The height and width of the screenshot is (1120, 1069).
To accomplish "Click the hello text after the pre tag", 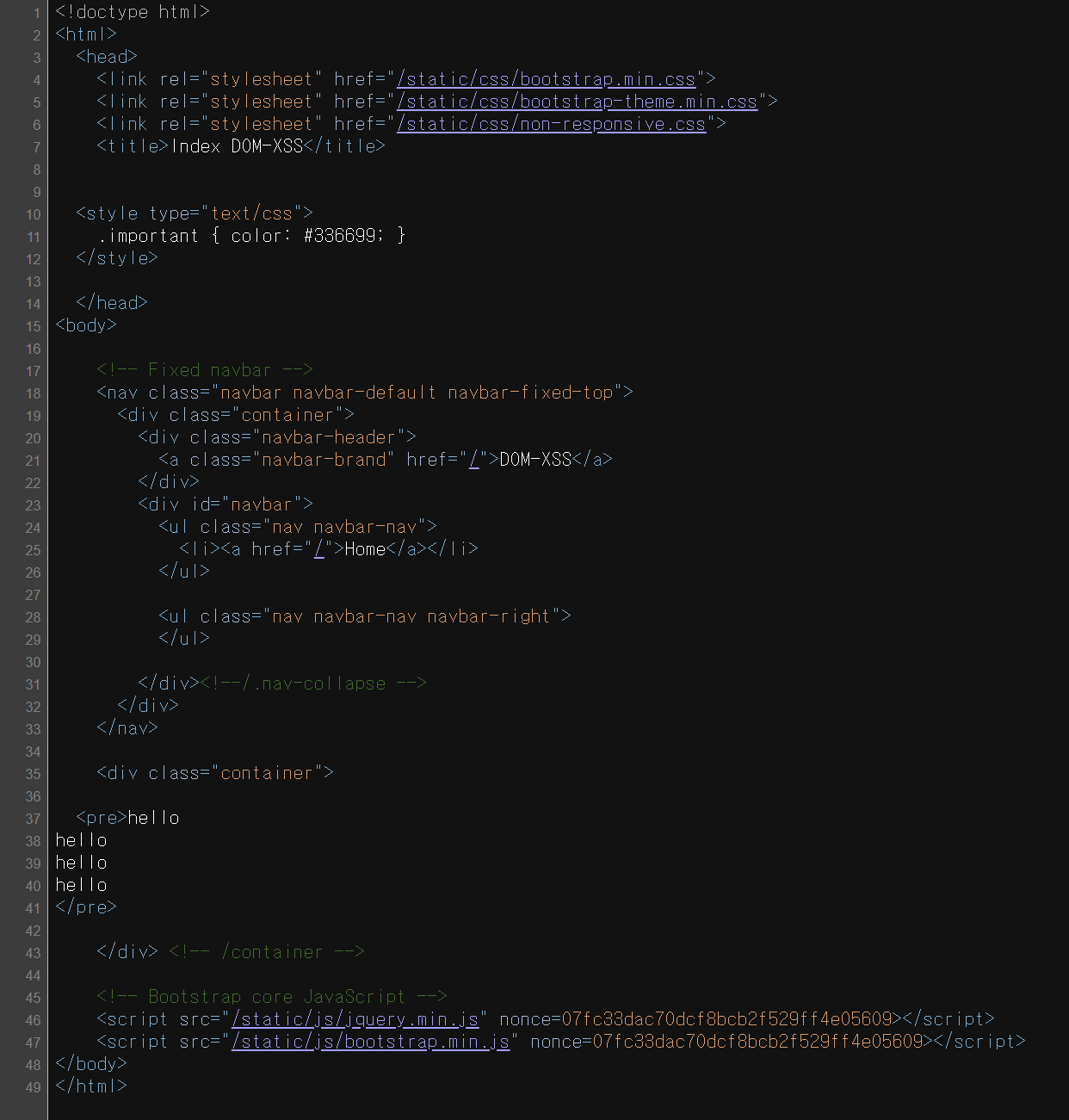I will [153, 818].
